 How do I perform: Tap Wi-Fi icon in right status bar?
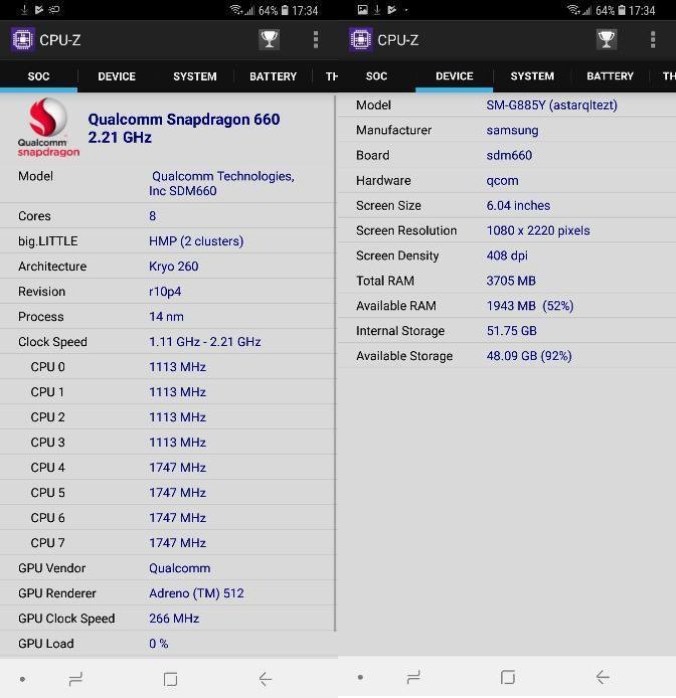tap(574, 9)
